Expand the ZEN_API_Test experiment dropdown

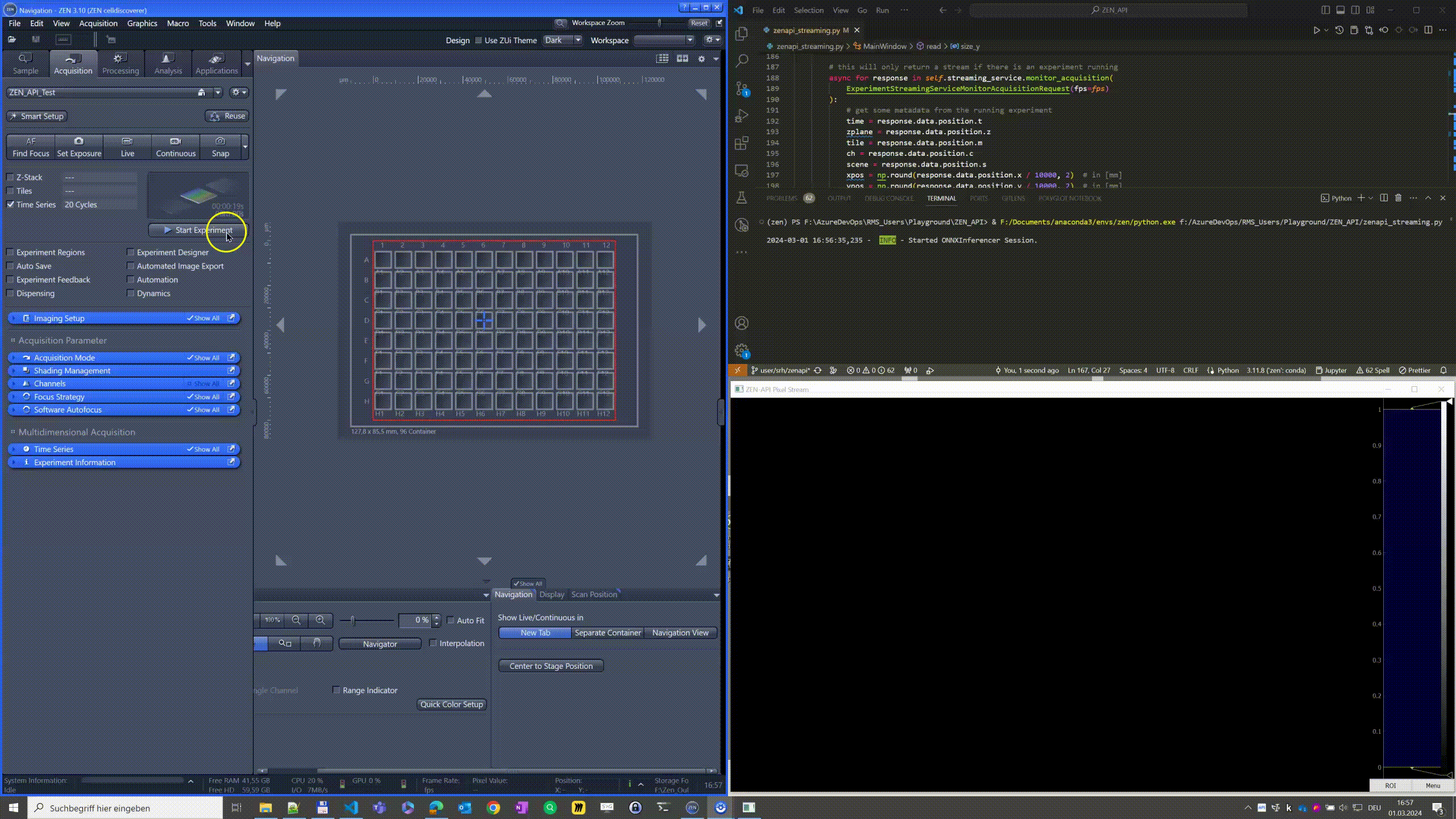(x=217, y=92)
